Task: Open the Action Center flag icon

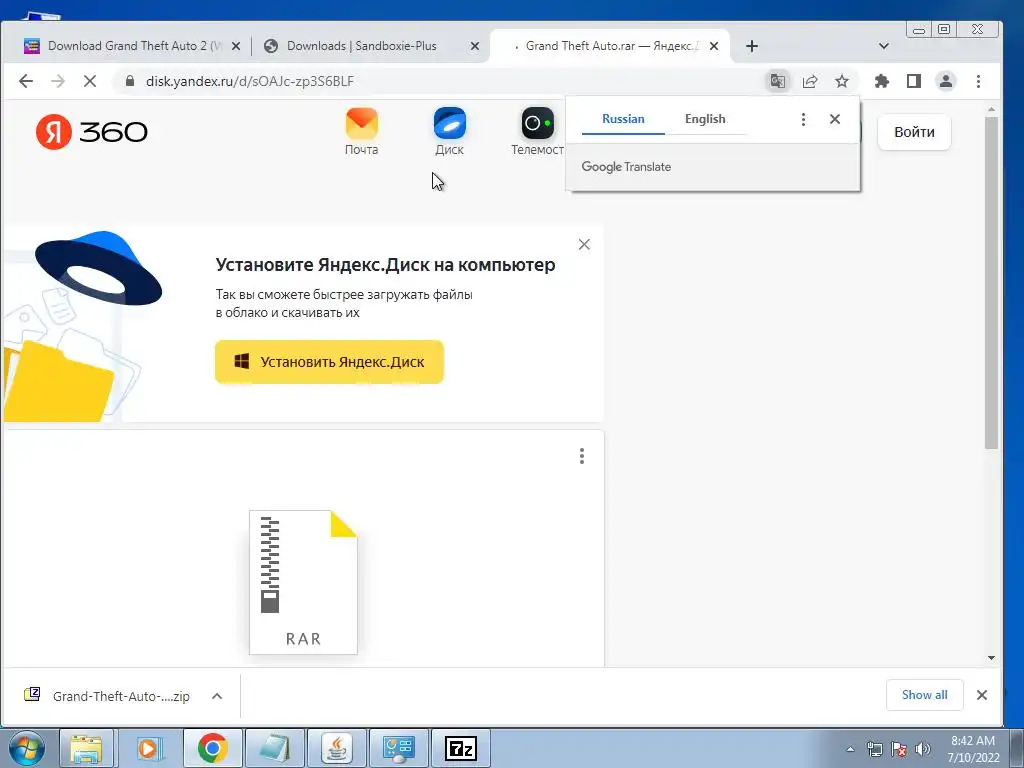Action: pos(899,749)
